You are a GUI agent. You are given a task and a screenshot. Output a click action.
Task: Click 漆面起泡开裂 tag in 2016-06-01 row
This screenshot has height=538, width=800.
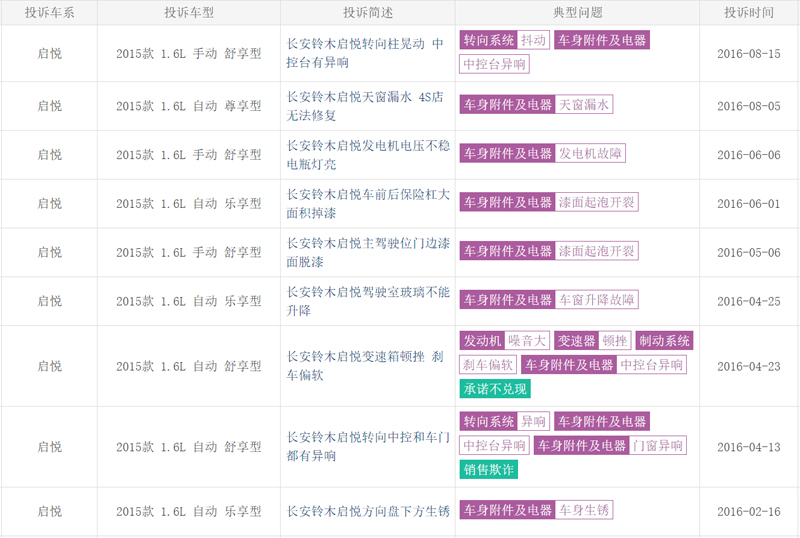(596, 202)
